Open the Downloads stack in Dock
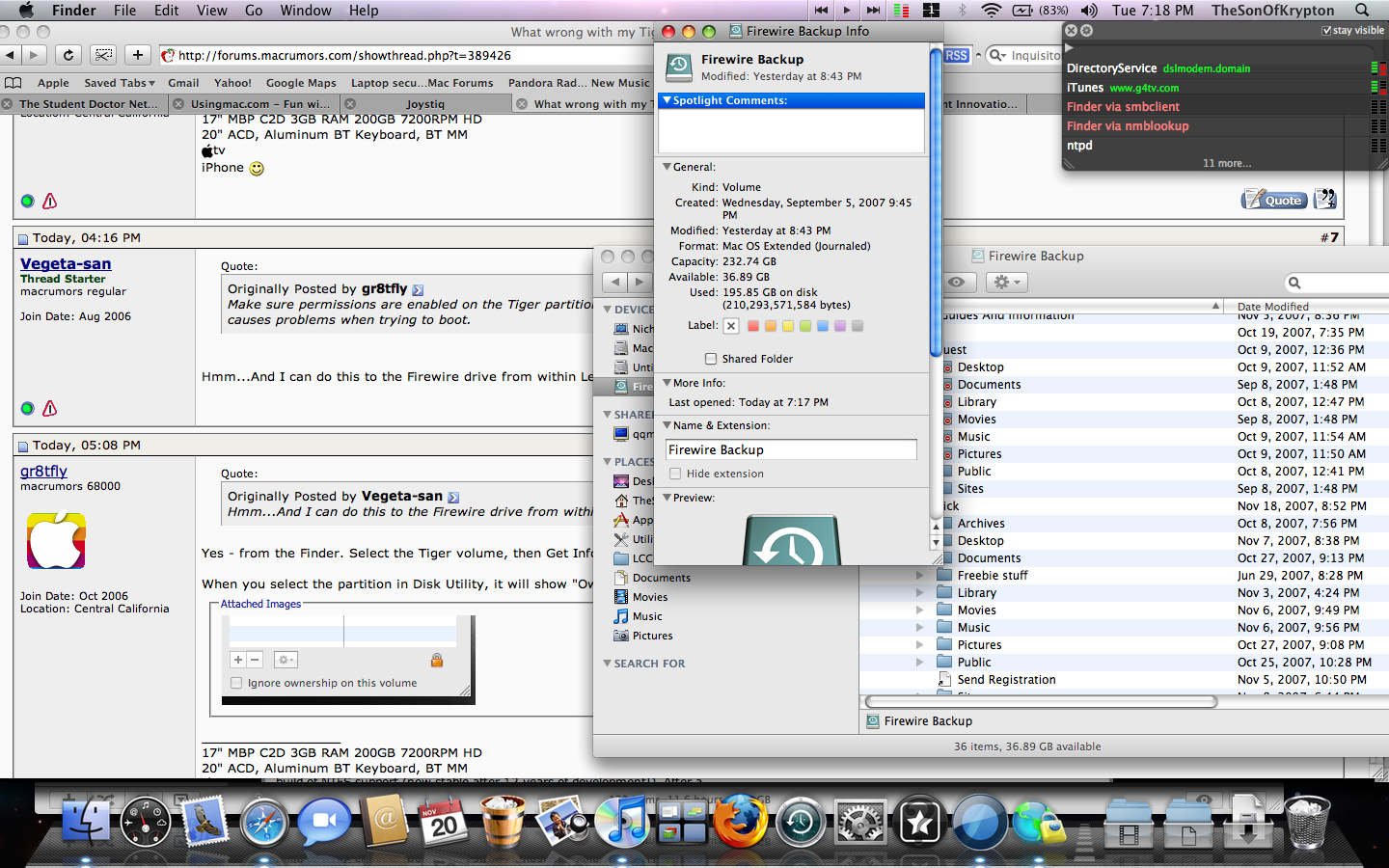Viewport: 1389px width, 868px height. (1247, 822)
